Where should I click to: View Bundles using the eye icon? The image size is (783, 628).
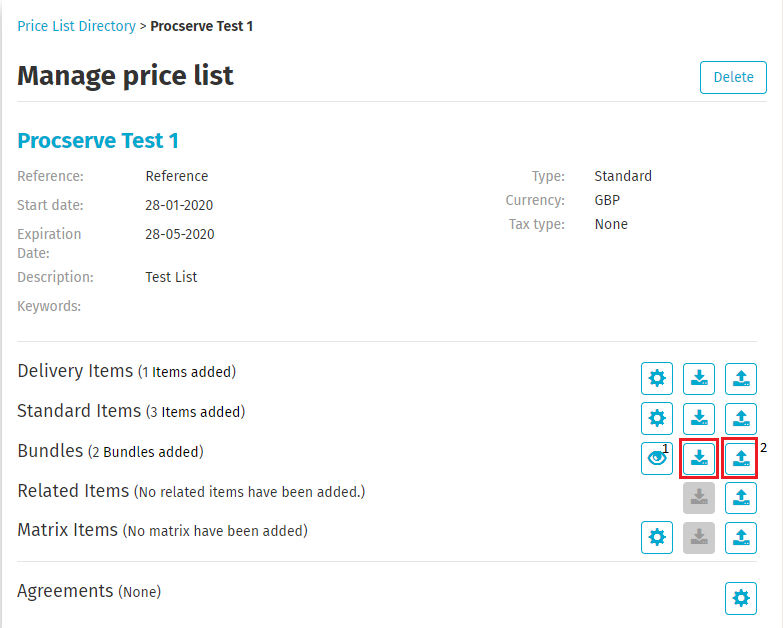click(657, 458)
